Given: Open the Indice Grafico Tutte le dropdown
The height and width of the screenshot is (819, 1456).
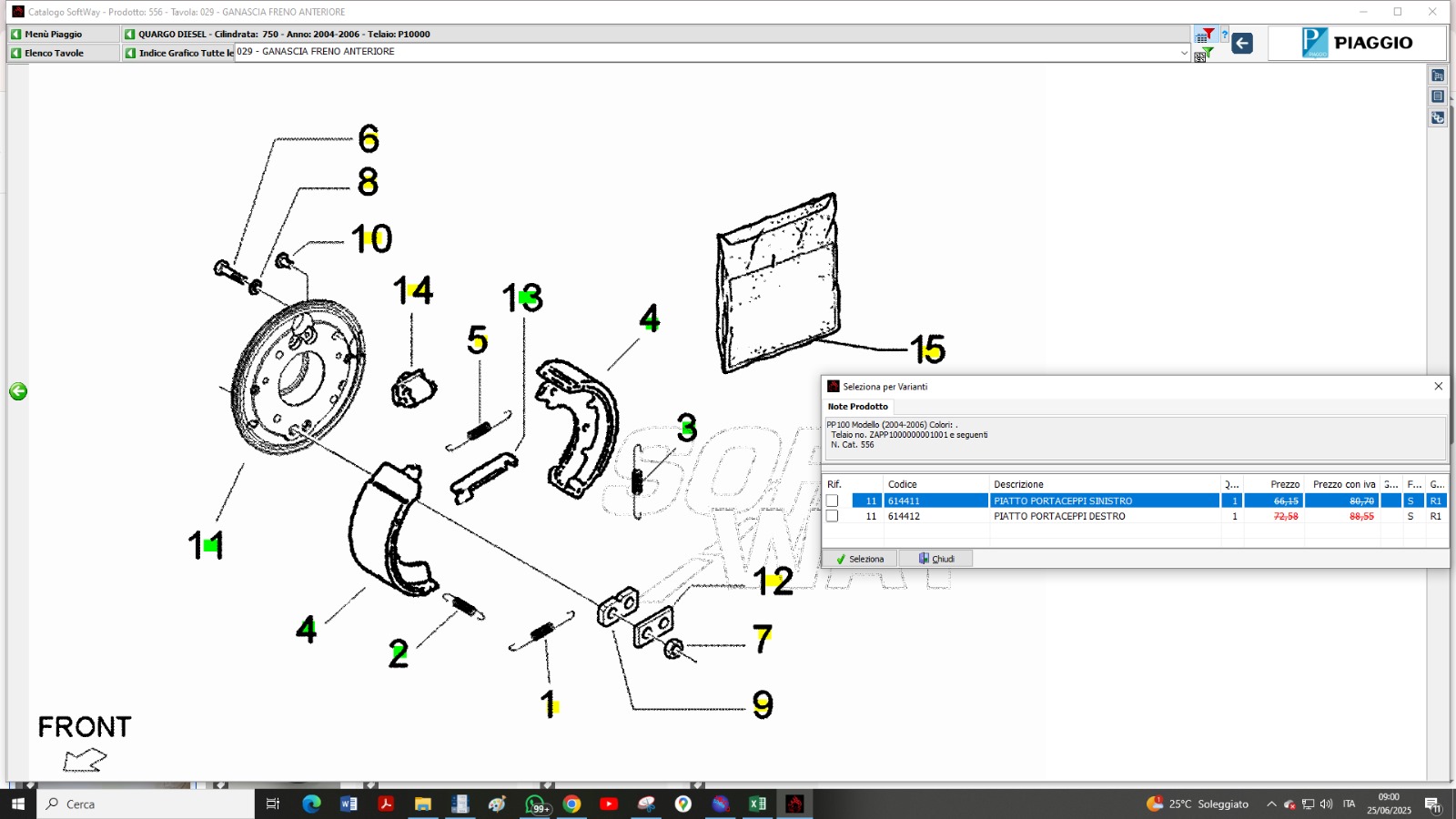Looking at the screenshot, I should (x=178, y=53).
